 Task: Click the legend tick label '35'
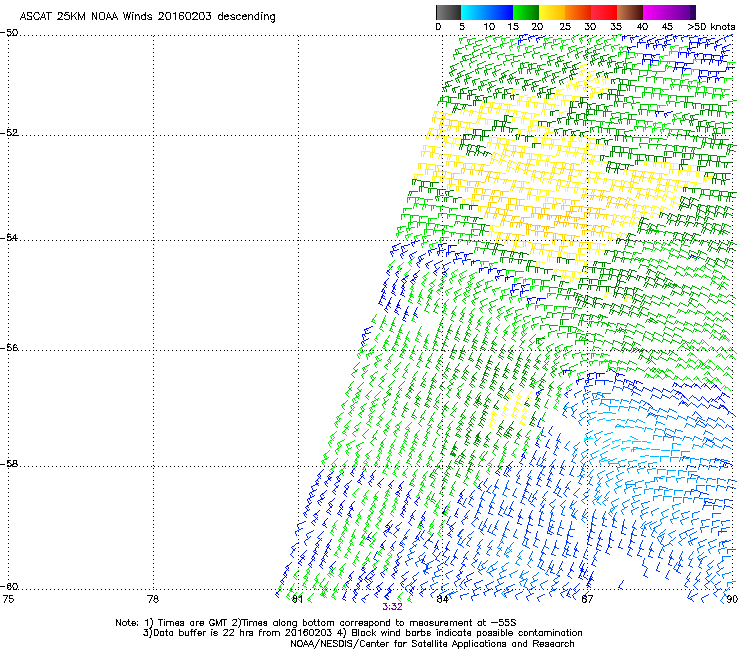pos(616,27)
